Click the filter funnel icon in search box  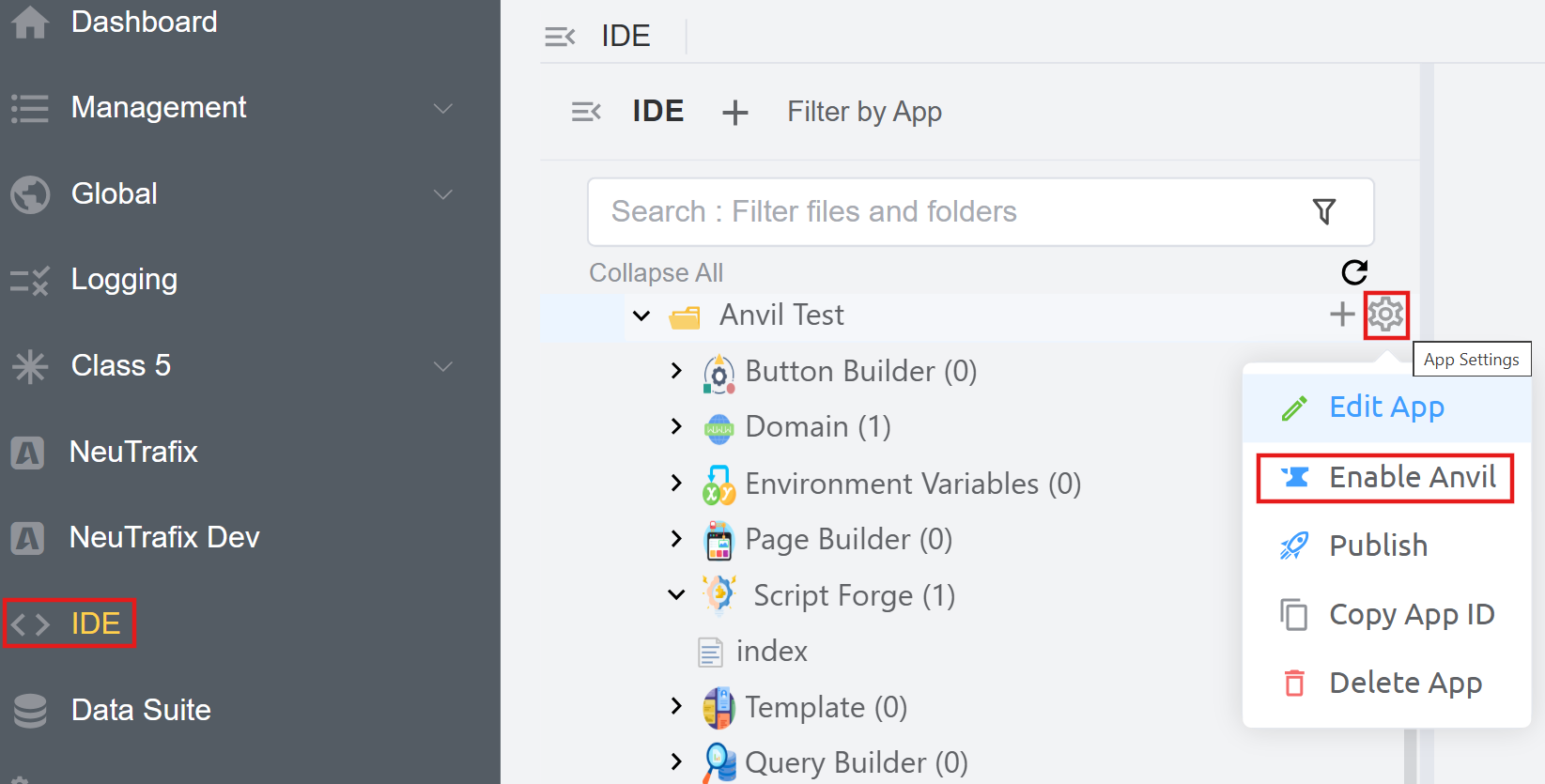click(1323, 212)
